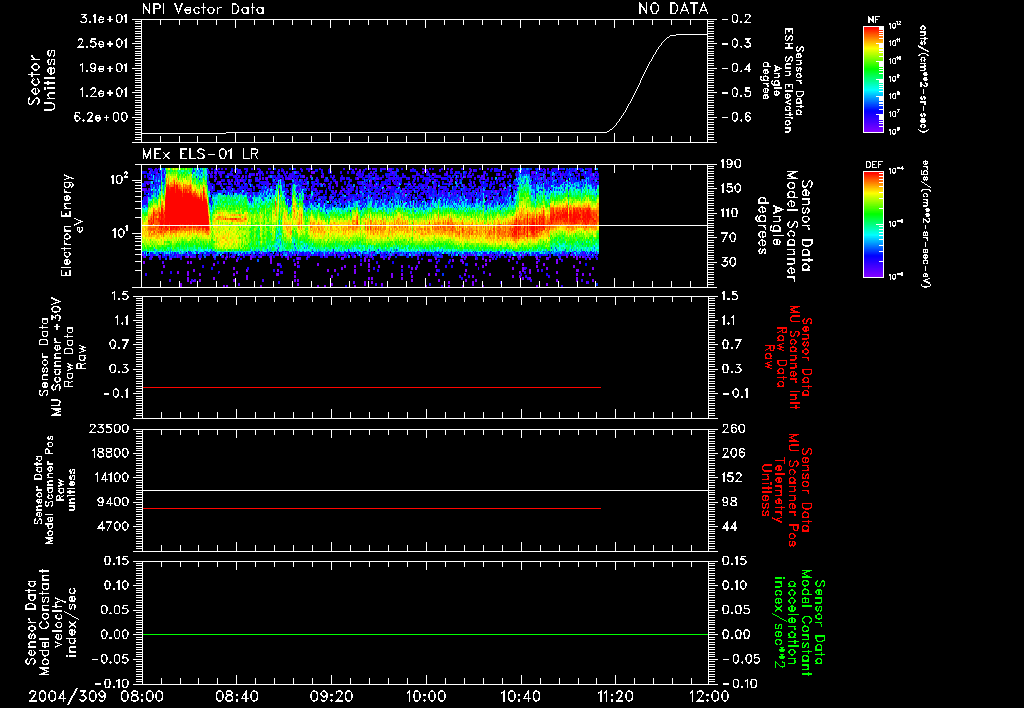Click the '150' Scanner Angle axis value
Screen dimensions: 1024x708
pyautogui.click(x=733, y=189)
